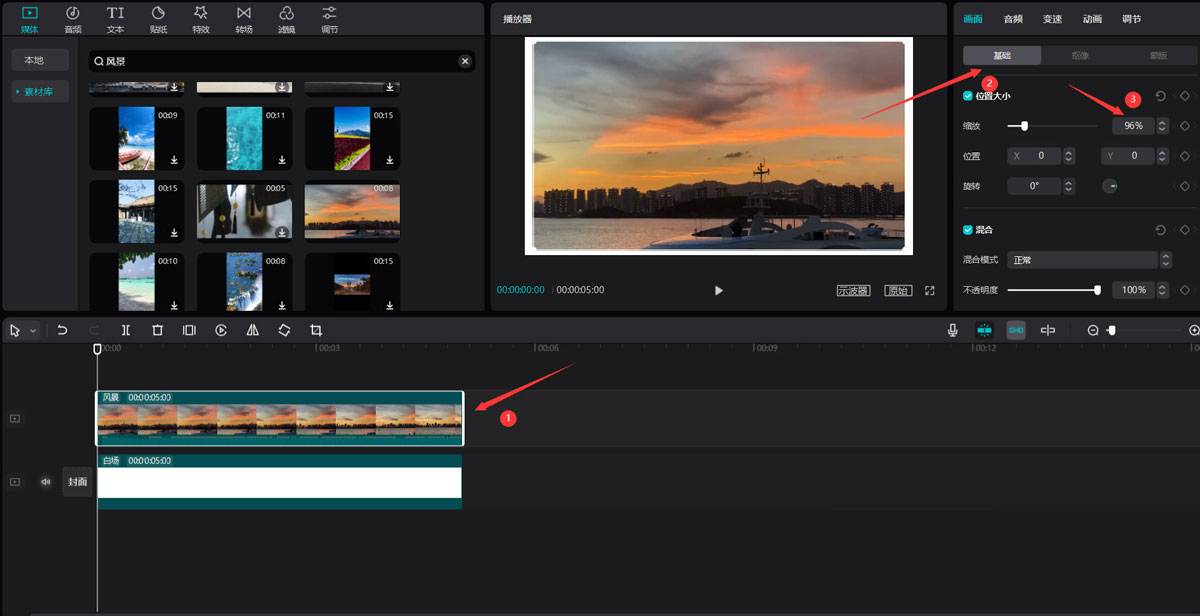Switch to the 动画 animation tab
Screen dimensions: 1200x616
click(x=1092, y=19)
